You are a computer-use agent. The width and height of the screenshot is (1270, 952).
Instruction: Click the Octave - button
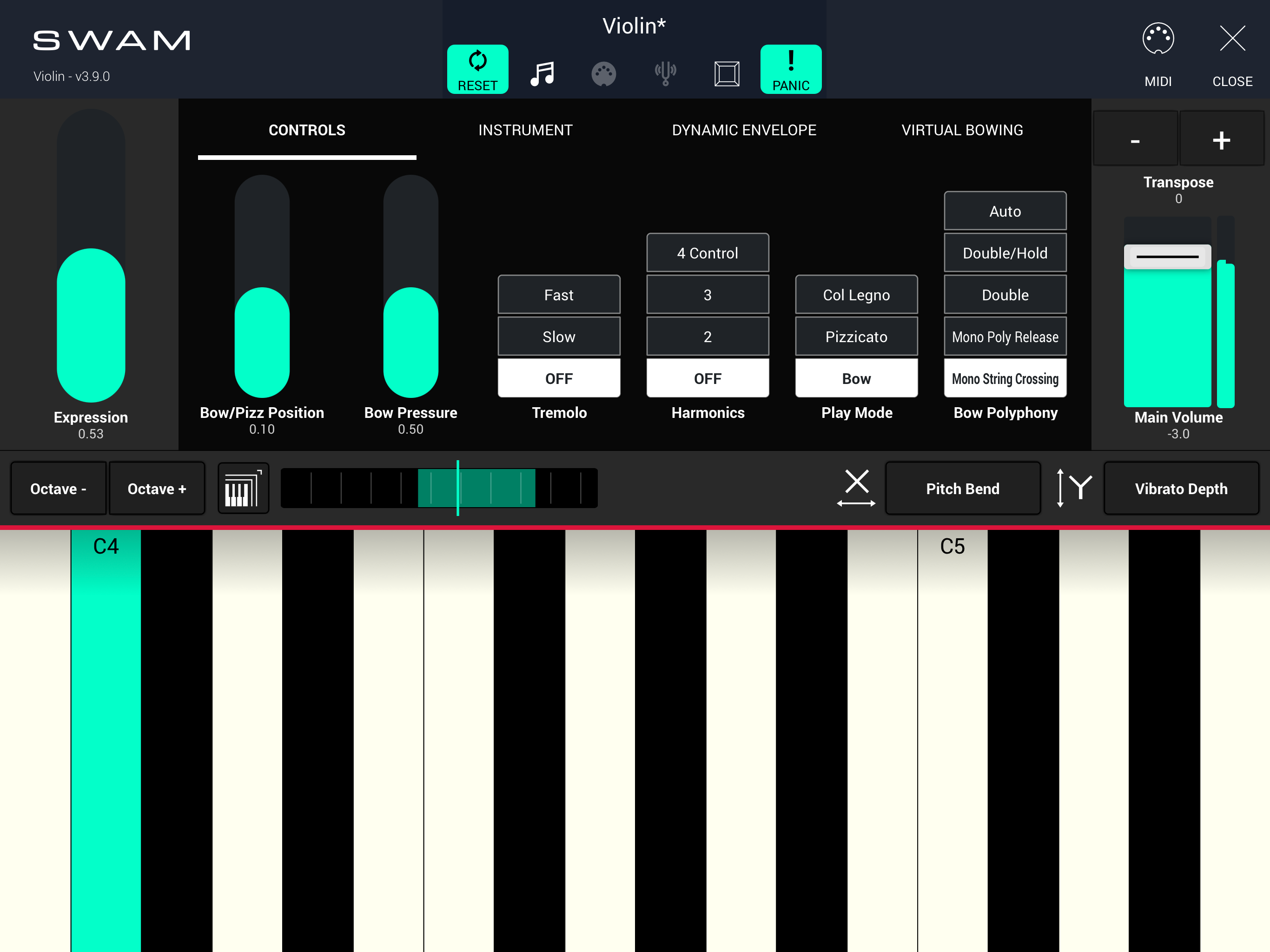[59, 489]
